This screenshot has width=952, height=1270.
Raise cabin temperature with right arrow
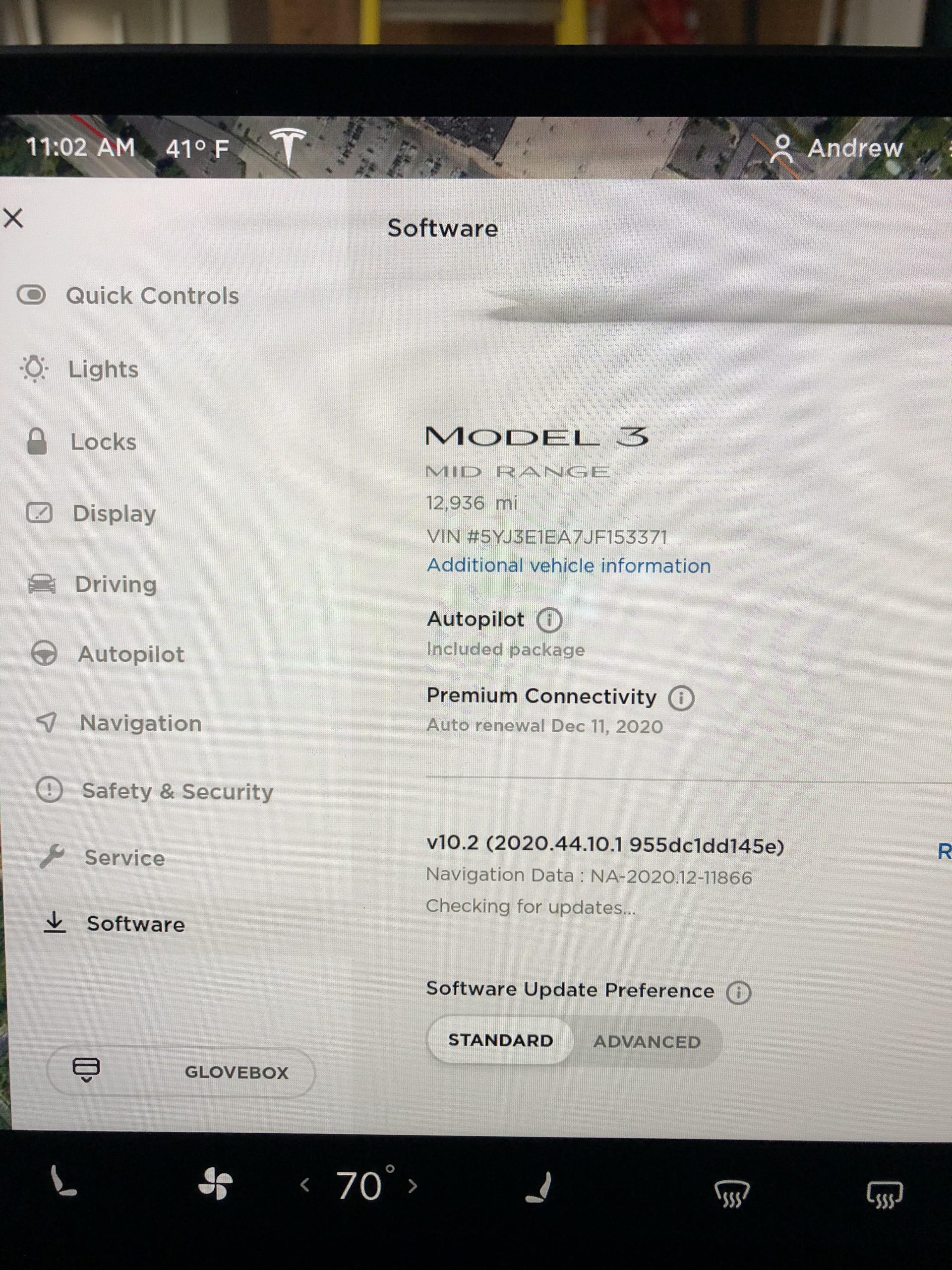coord(413,1186)
